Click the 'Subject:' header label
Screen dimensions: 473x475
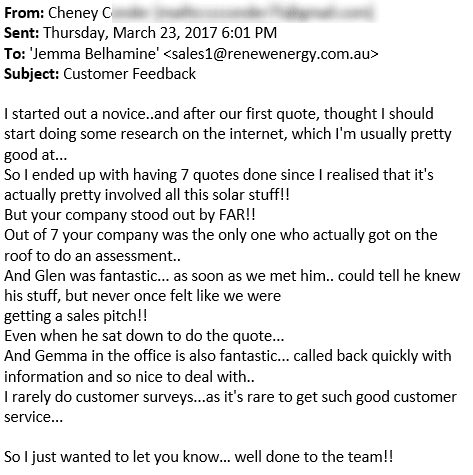(x=32, y=74)
